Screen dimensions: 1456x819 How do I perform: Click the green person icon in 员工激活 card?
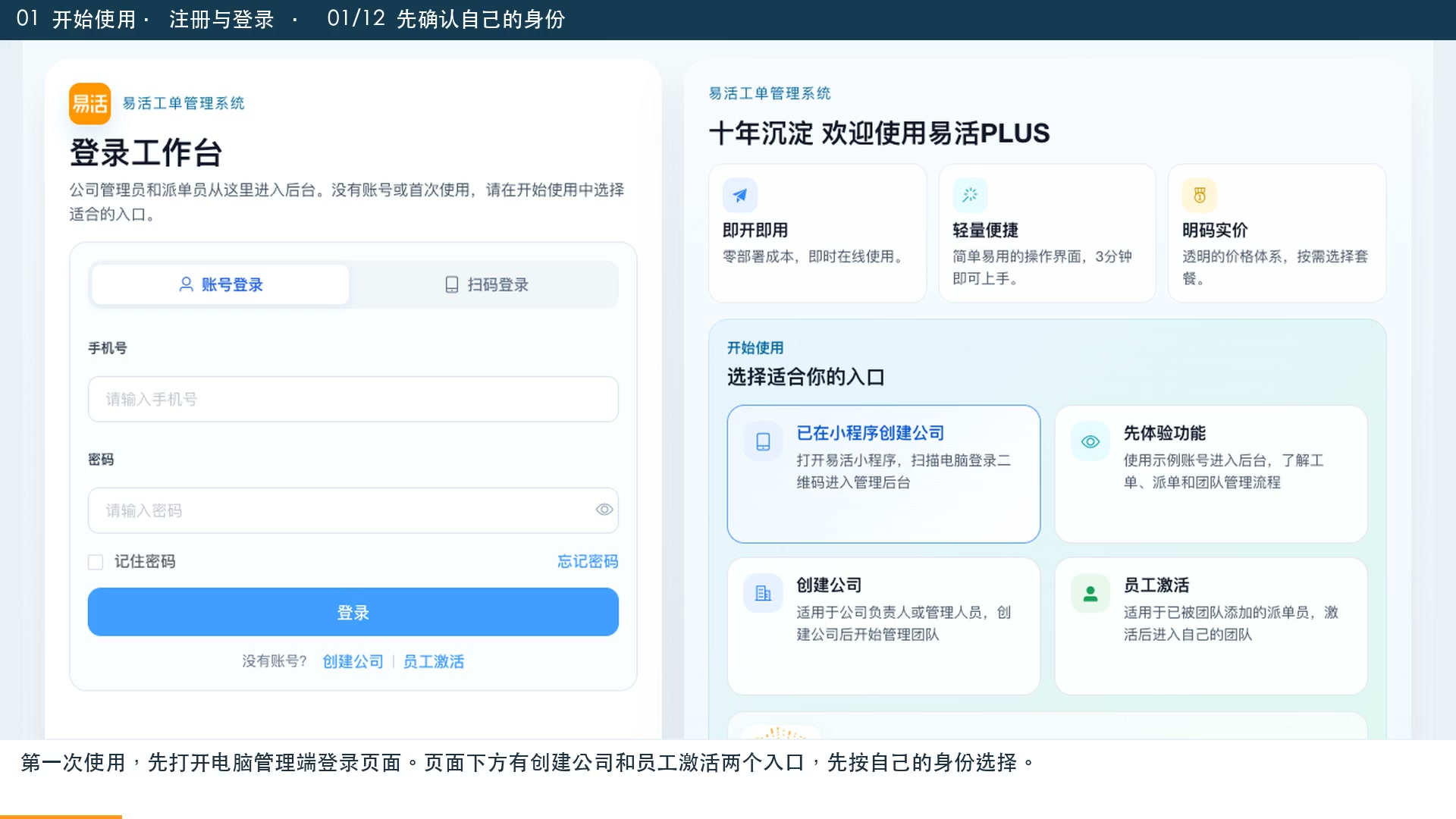pyautogui.click(x=1090, y=593)
